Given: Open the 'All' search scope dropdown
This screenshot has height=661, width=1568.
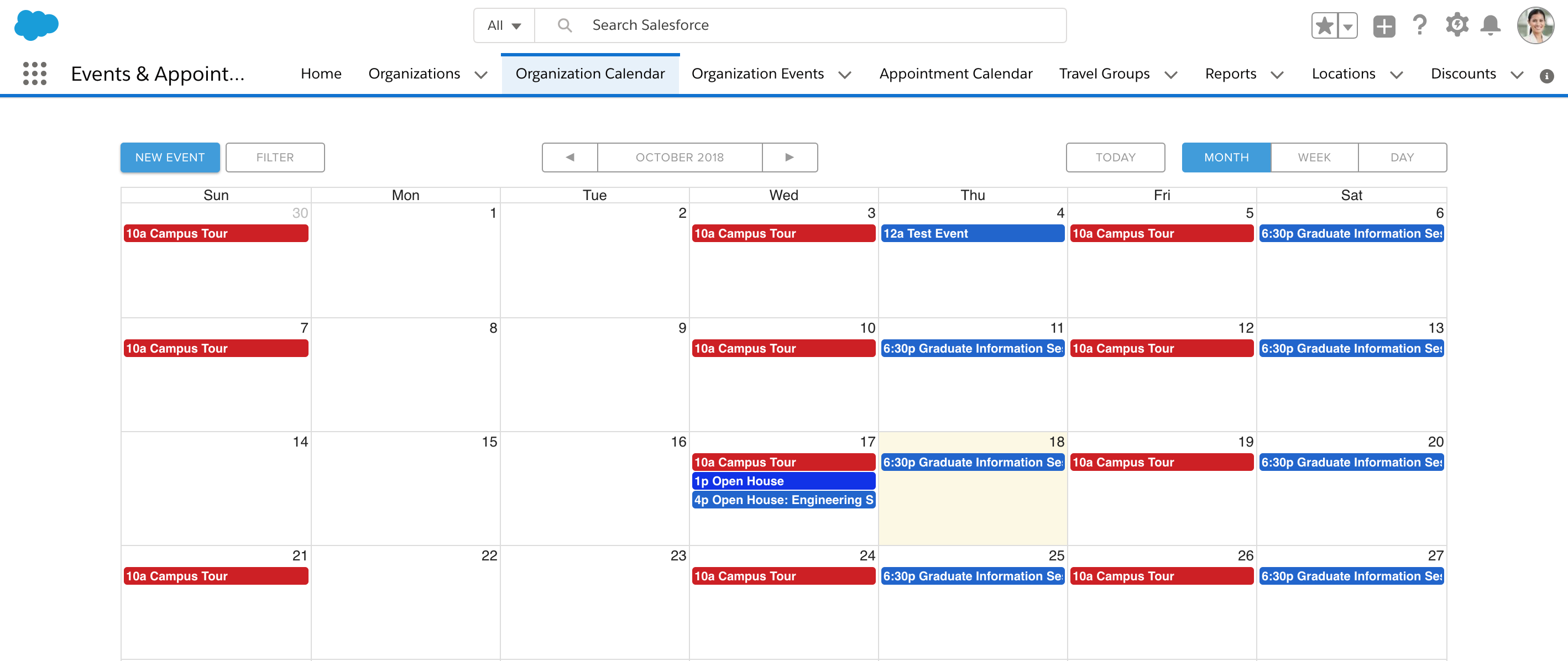Looking at the screenshot, I should 503,25.
